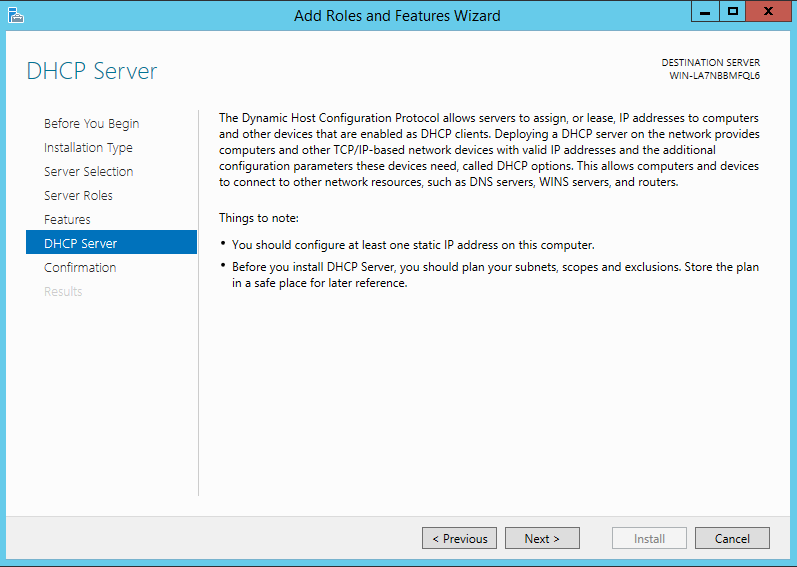The height and width of the screenshot is (567, 797).
Task: Click the Things to note text
Action: coord(259,218)
